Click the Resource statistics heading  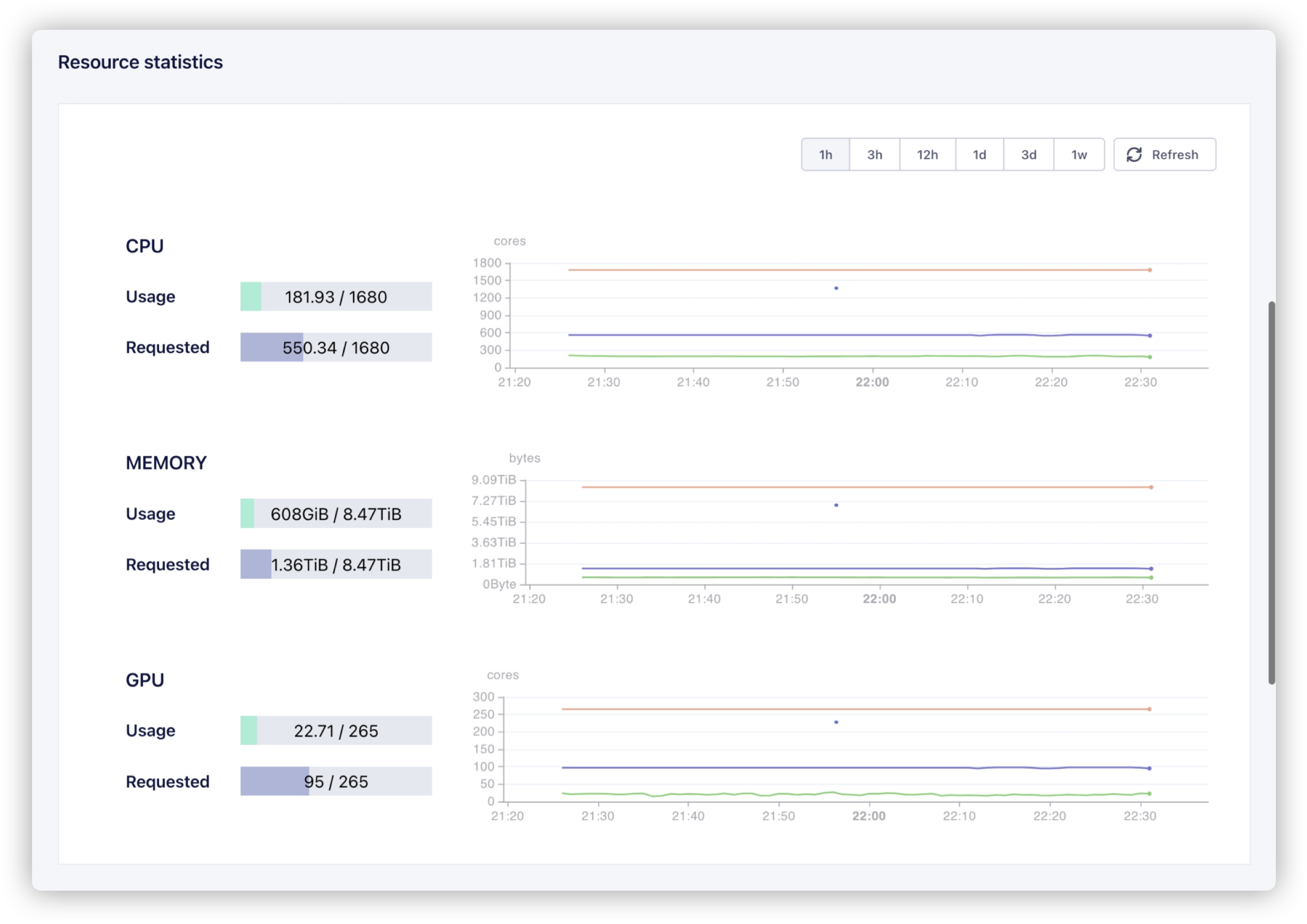click(141, 62)
